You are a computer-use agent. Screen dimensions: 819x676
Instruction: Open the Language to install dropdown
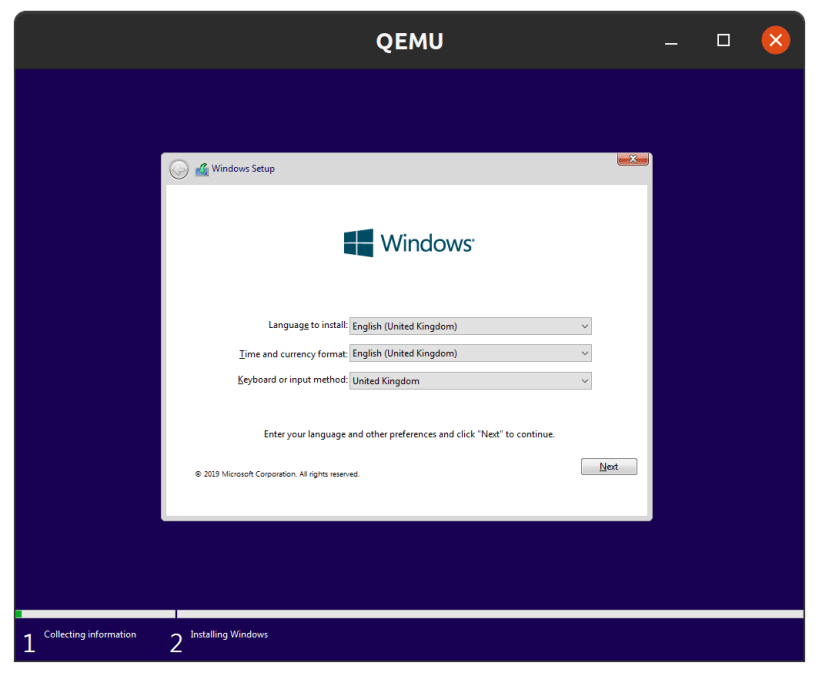pos(470,326)
